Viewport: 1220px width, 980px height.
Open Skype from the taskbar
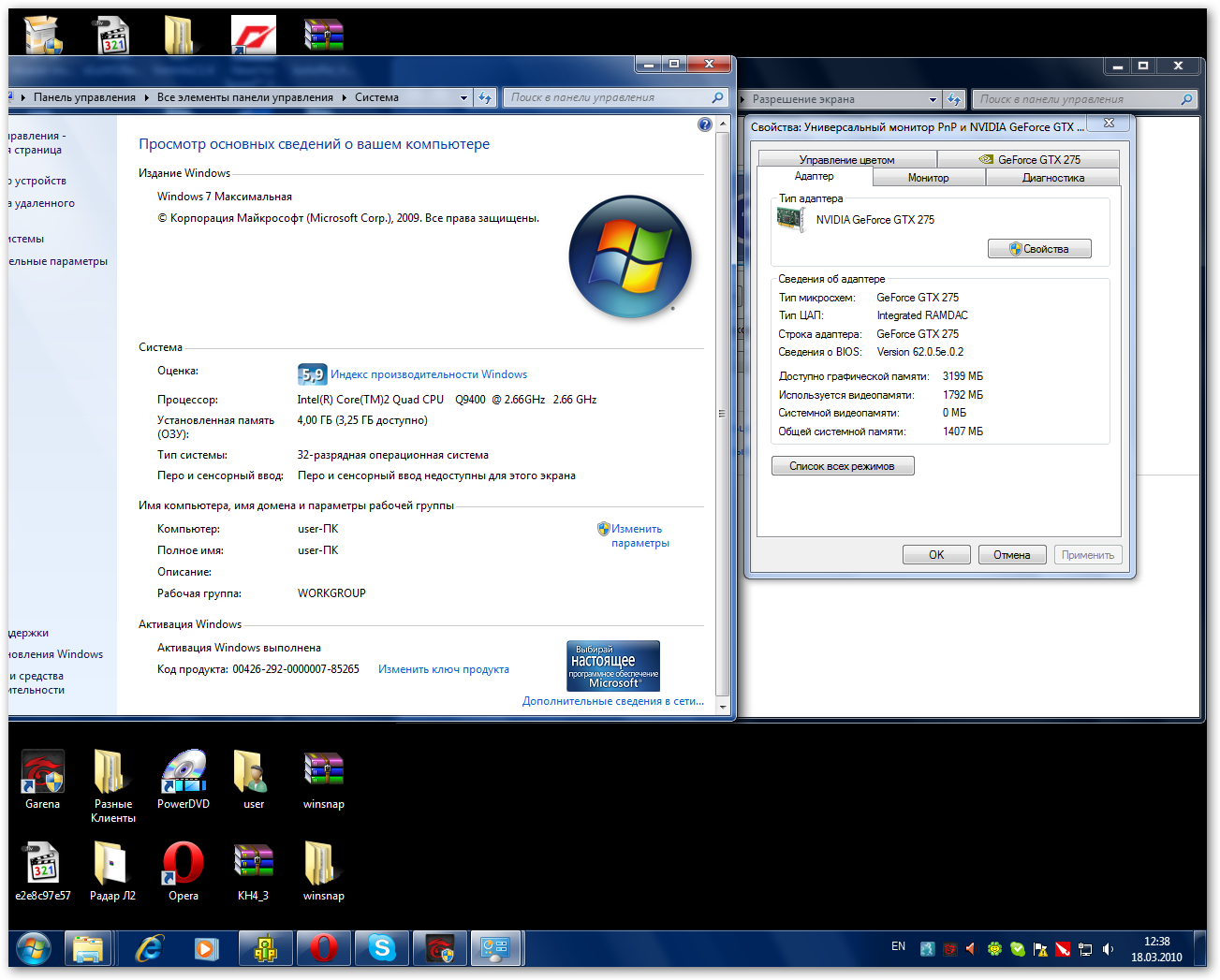(x=382, y=949)
